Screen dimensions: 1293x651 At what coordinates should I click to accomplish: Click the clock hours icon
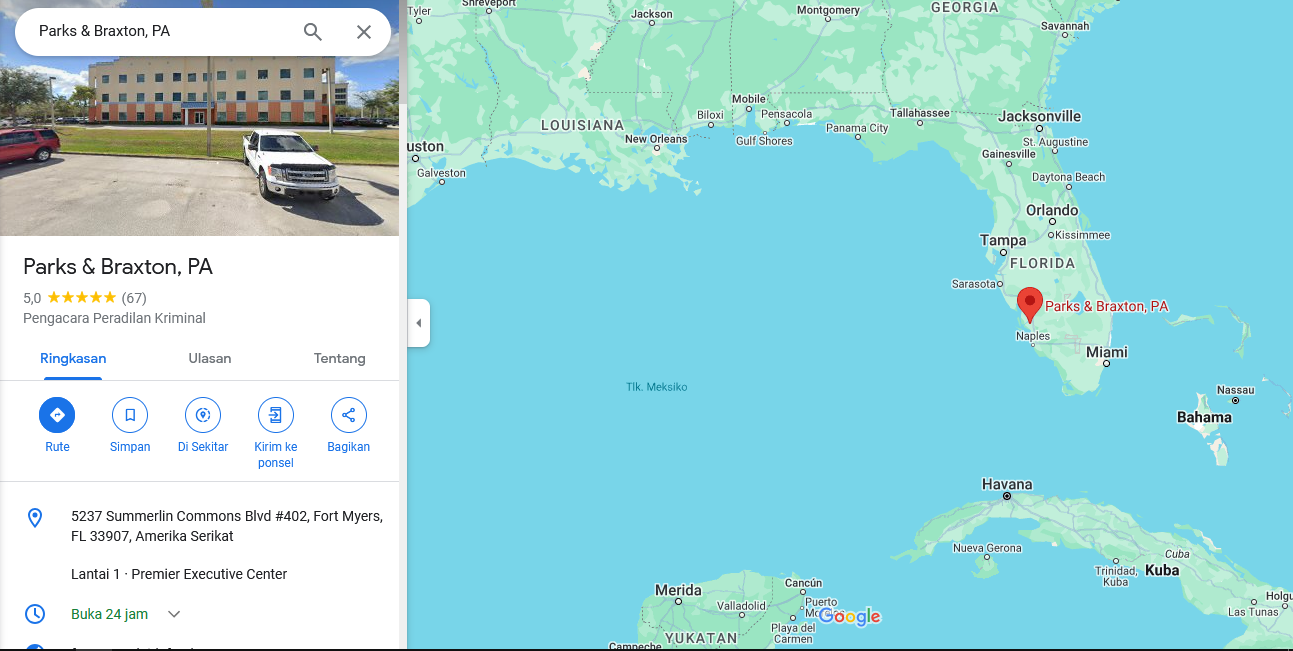tap(35, 614)
